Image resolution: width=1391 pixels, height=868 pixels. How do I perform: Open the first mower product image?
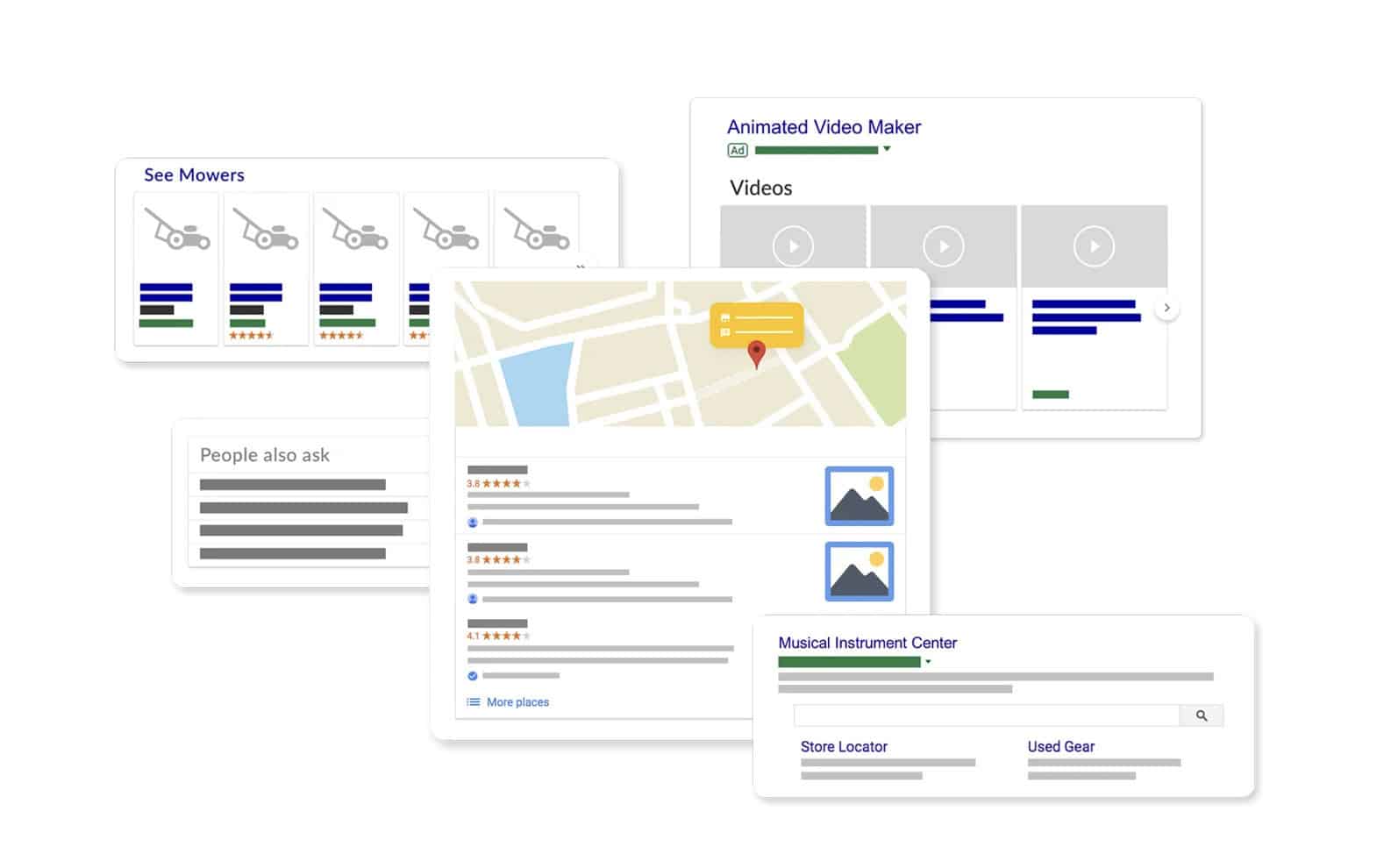coord(176,230)
